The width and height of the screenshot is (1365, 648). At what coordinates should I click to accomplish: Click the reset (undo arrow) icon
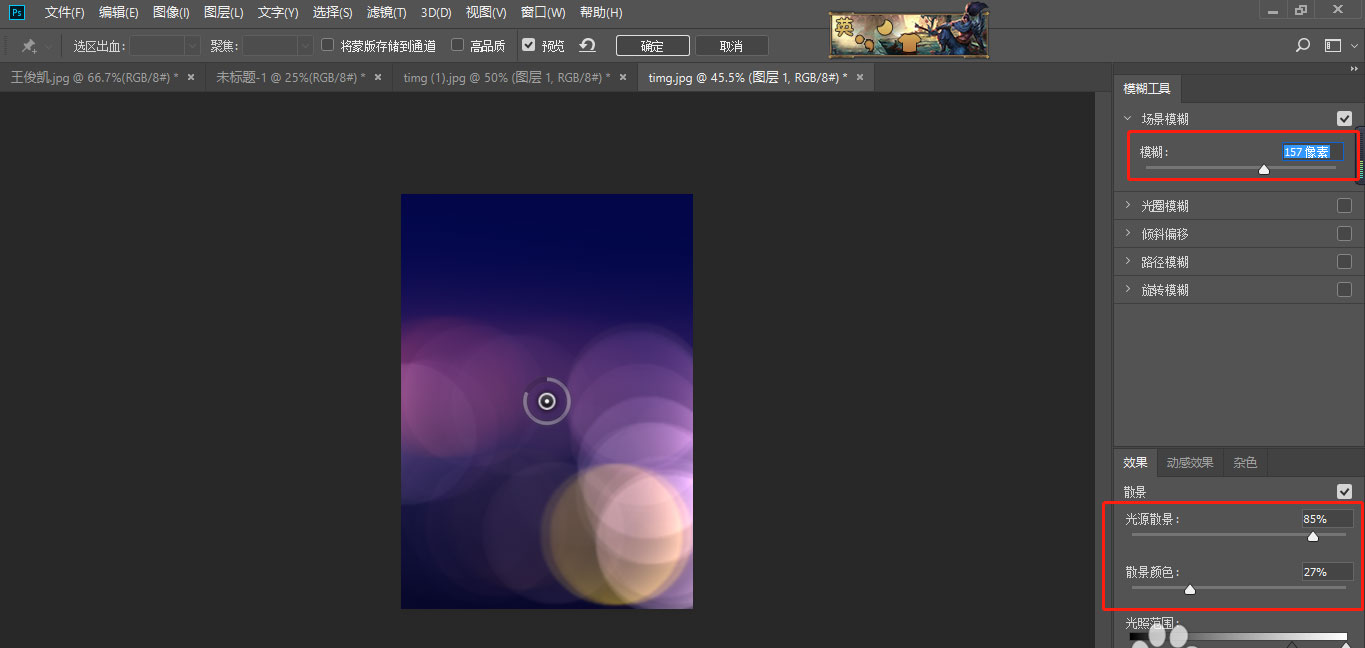(587, 46)
